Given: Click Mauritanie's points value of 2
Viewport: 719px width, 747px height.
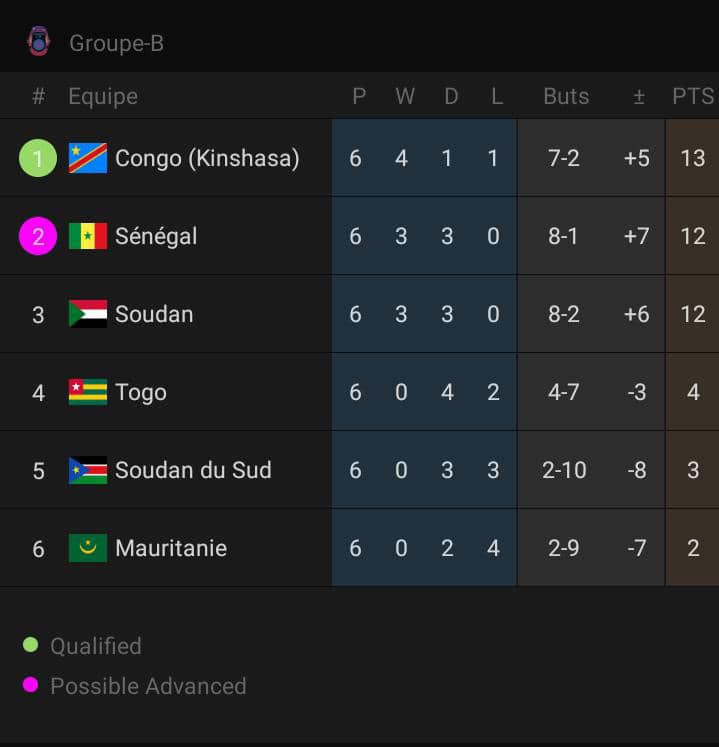Looking at the screenshot, I should click(692, 548).
